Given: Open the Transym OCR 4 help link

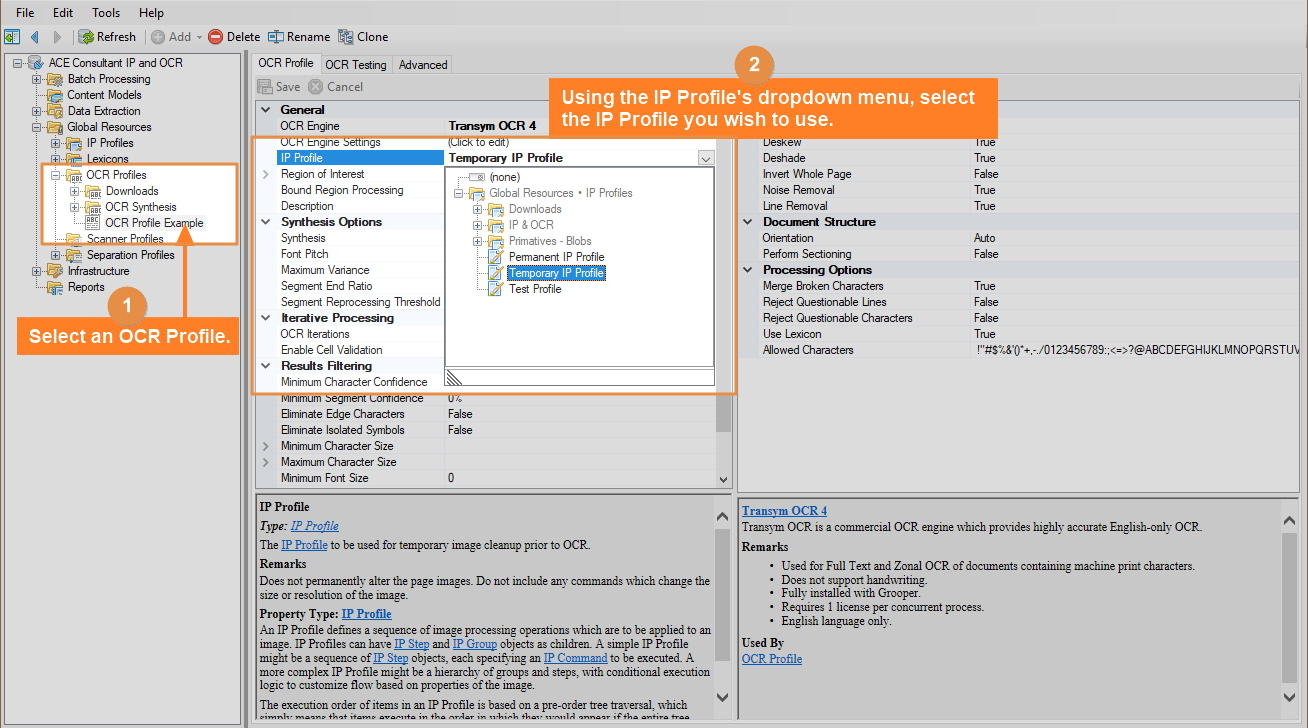Looking at the screenshot, I should (784, 511).
